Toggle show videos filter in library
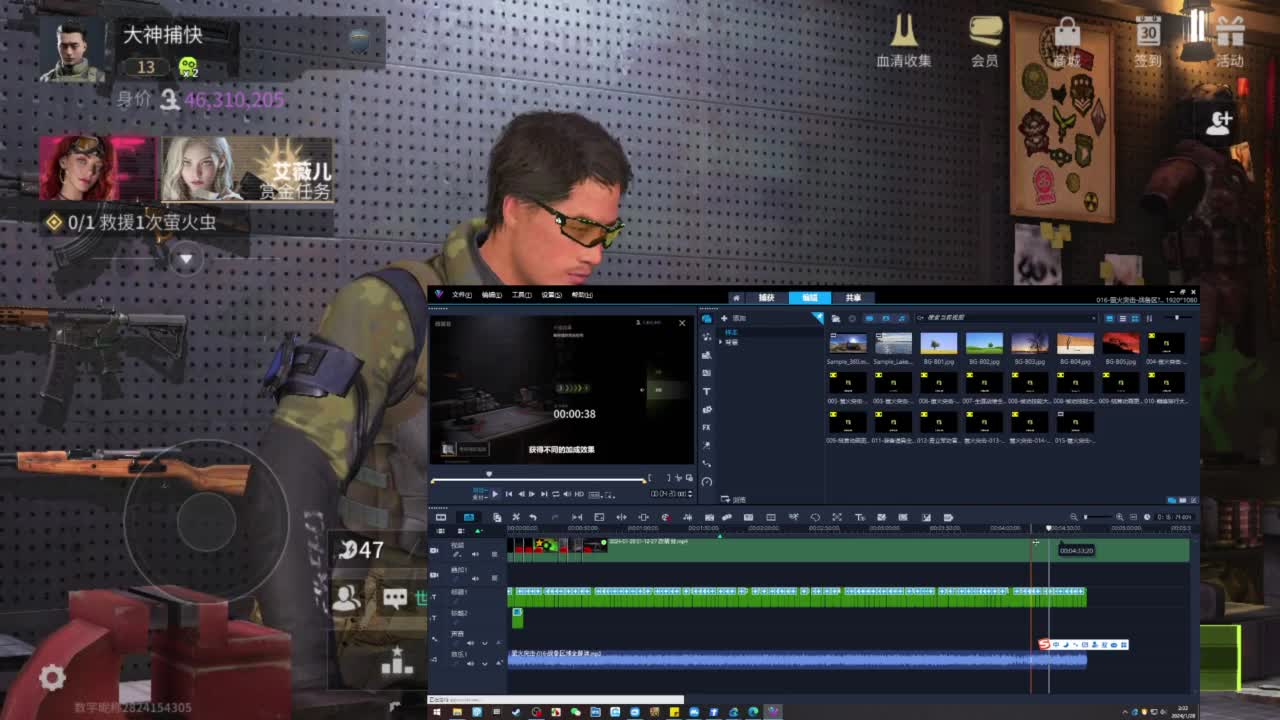1280x720 pixels. tap(869, 318)
